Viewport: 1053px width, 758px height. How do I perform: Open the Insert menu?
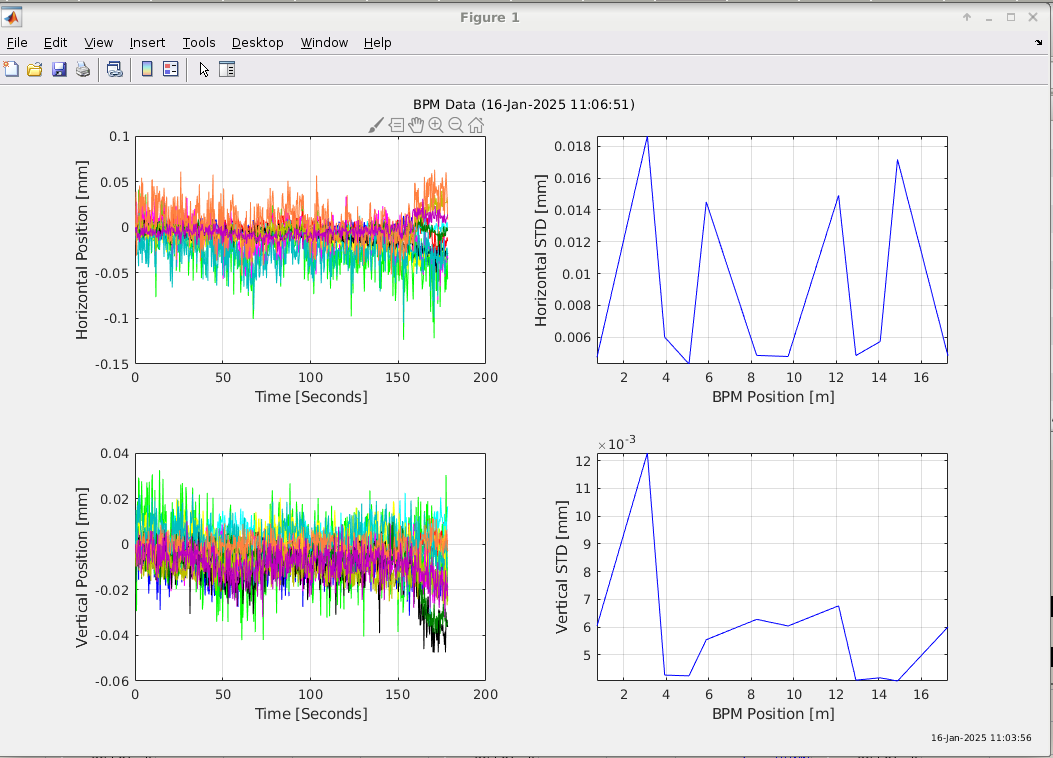[x=147, y=43]
